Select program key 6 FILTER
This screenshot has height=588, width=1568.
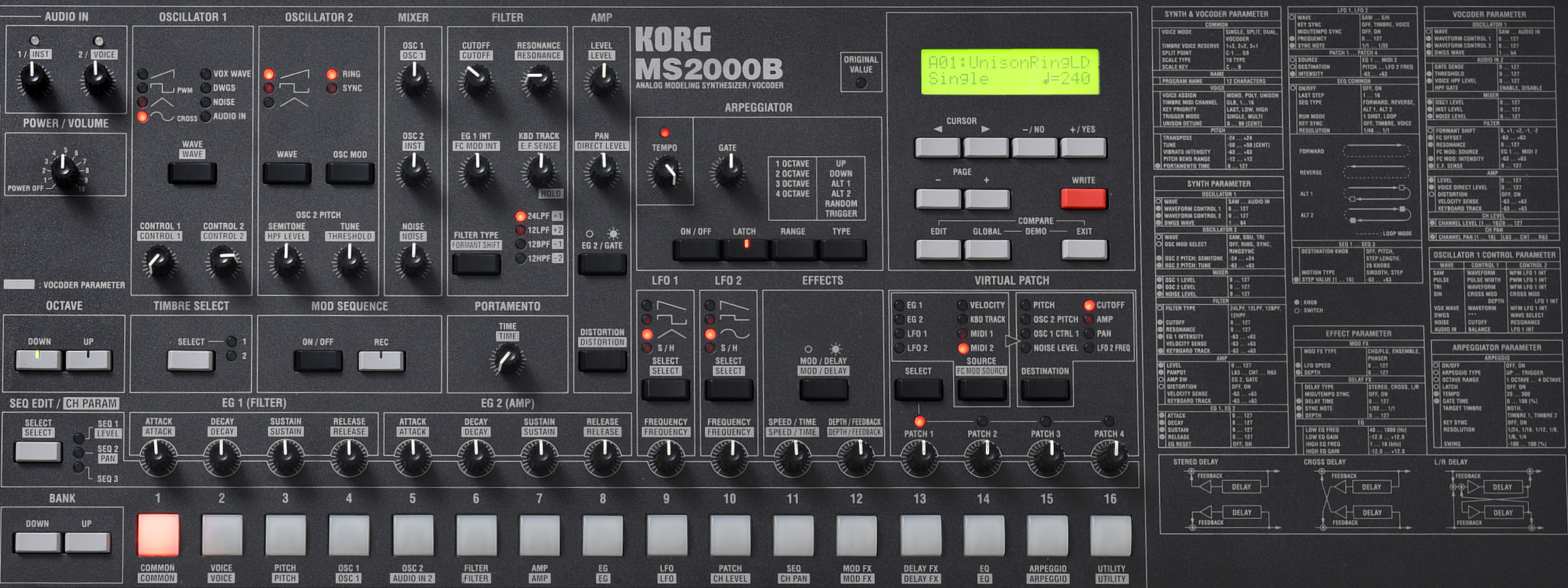[x=476, y=535]
